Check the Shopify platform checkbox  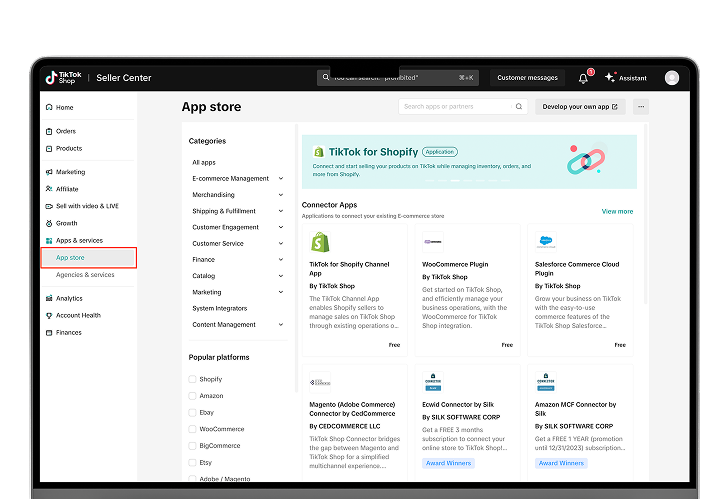[x=192, y=379]
